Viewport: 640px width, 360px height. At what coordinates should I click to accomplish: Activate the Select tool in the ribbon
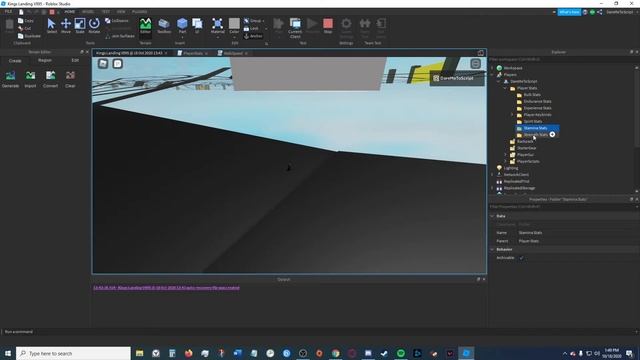(51, 26)
